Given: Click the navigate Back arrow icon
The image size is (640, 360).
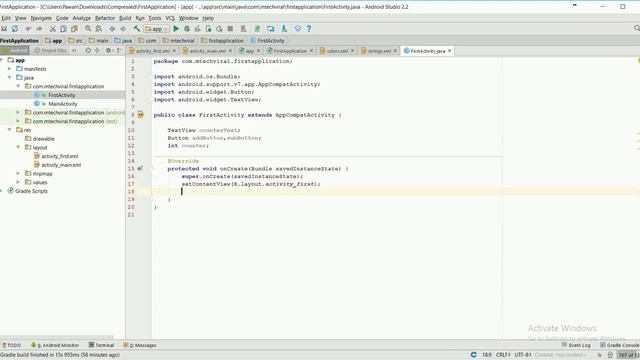Looking at the screenshot, I should tap(112, 29).
